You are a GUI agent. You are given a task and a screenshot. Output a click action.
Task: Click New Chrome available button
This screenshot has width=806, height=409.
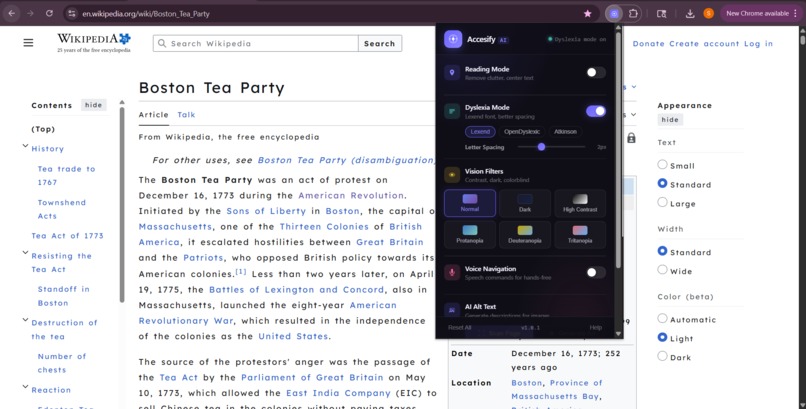click(x=761, y=13)
